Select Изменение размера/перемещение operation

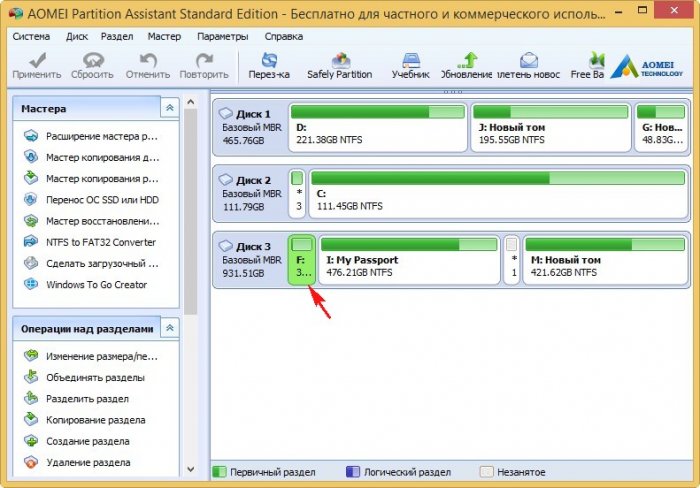(x=91, y=356)
